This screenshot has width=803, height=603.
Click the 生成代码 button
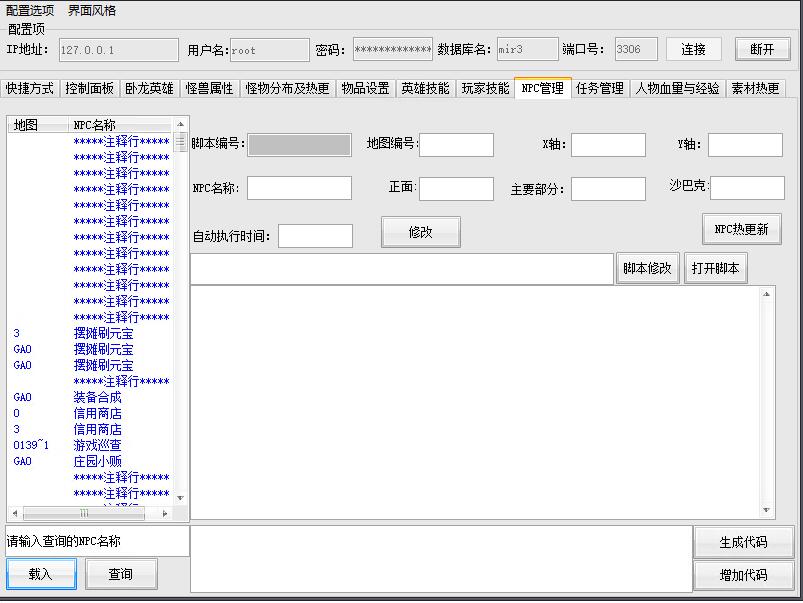[743, 542]
